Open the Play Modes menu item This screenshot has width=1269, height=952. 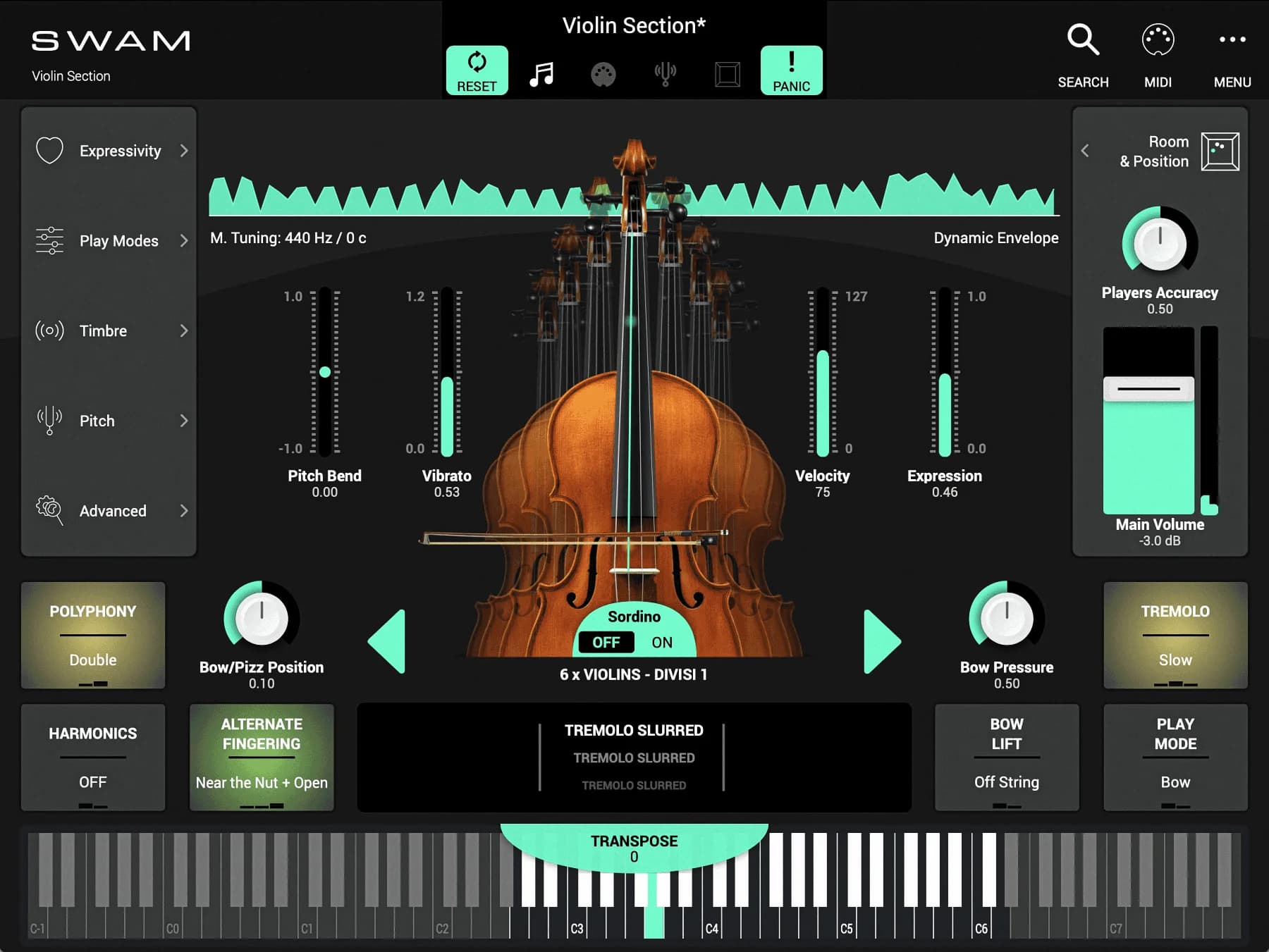click(x=111, y=241)
